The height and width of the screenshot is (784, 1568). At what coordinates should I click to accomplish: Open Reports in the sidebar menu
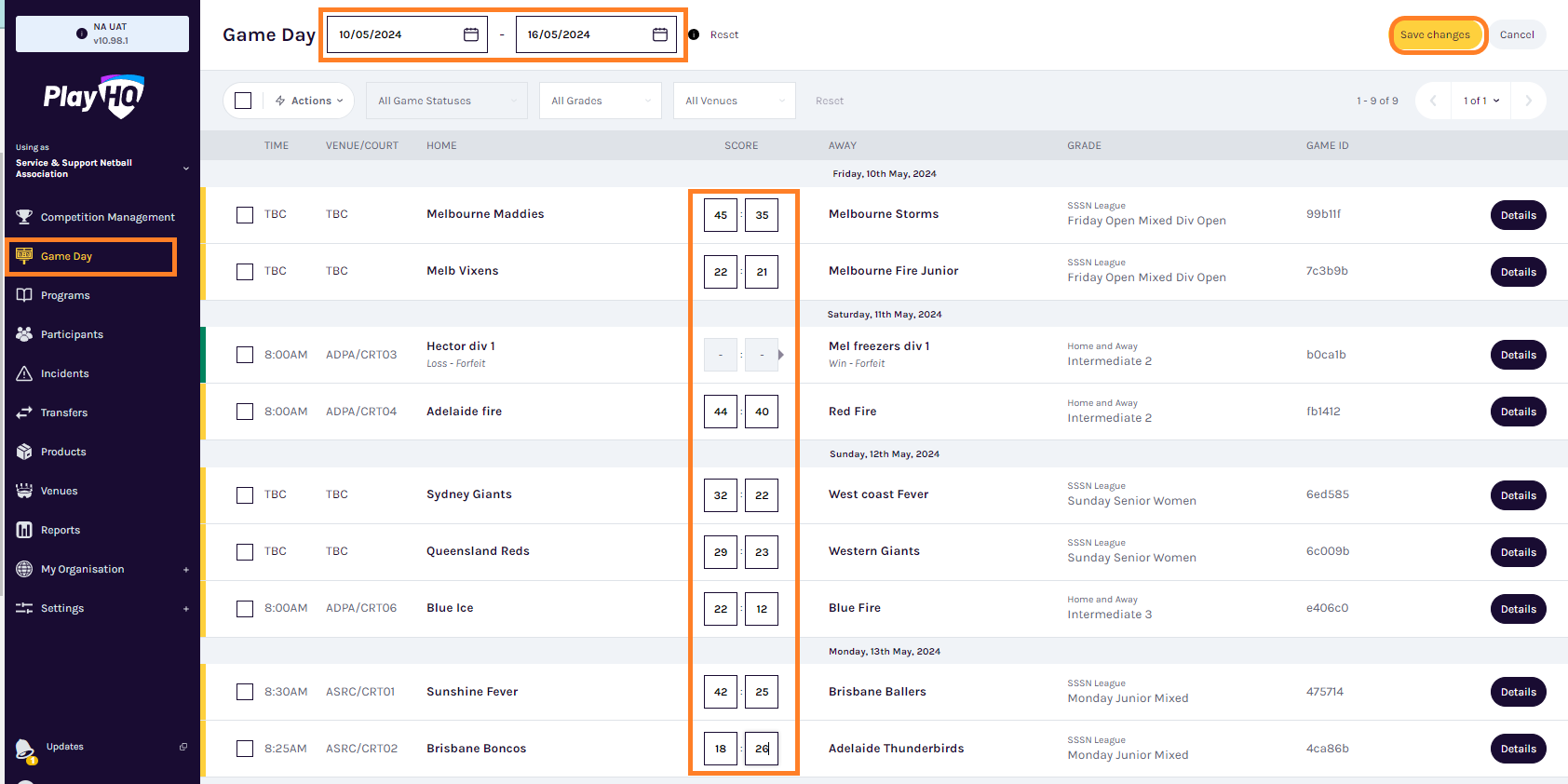pyautogui.click(x=61, y=530)
